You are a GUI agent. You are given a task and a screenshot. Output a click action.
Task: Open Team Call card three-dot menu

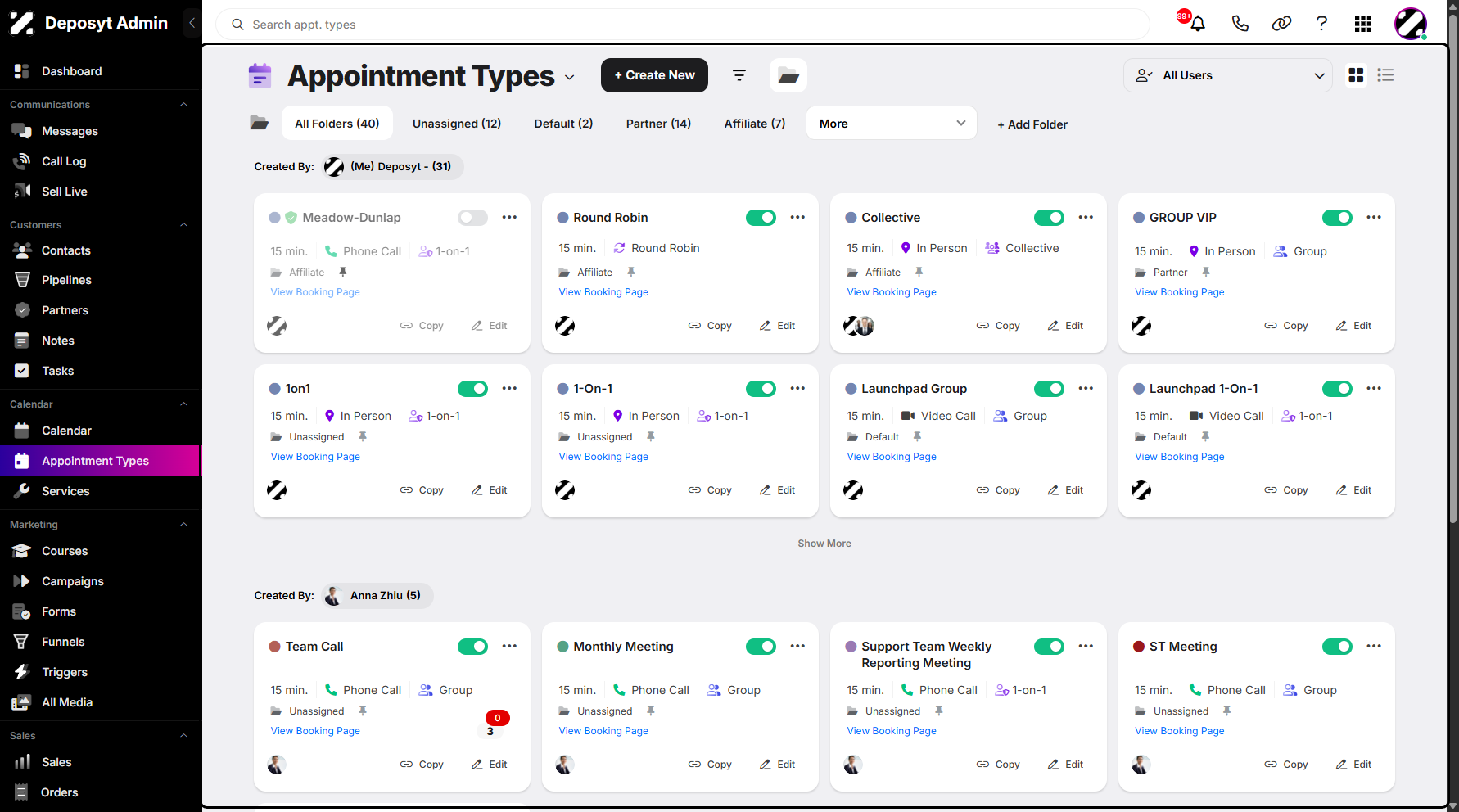click(509, 647)
